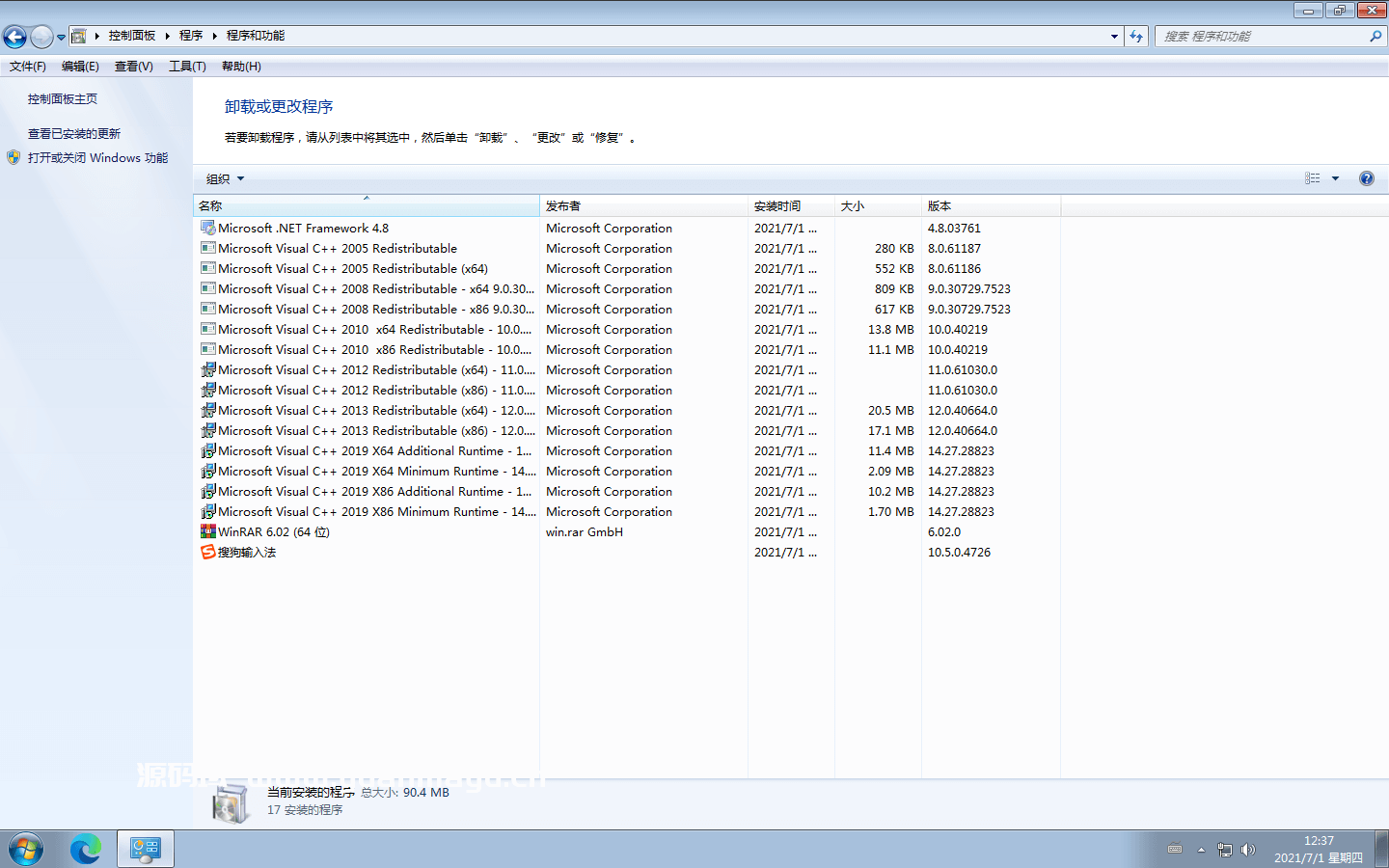Expand the address bar history dropdown

pos(1115,35)
